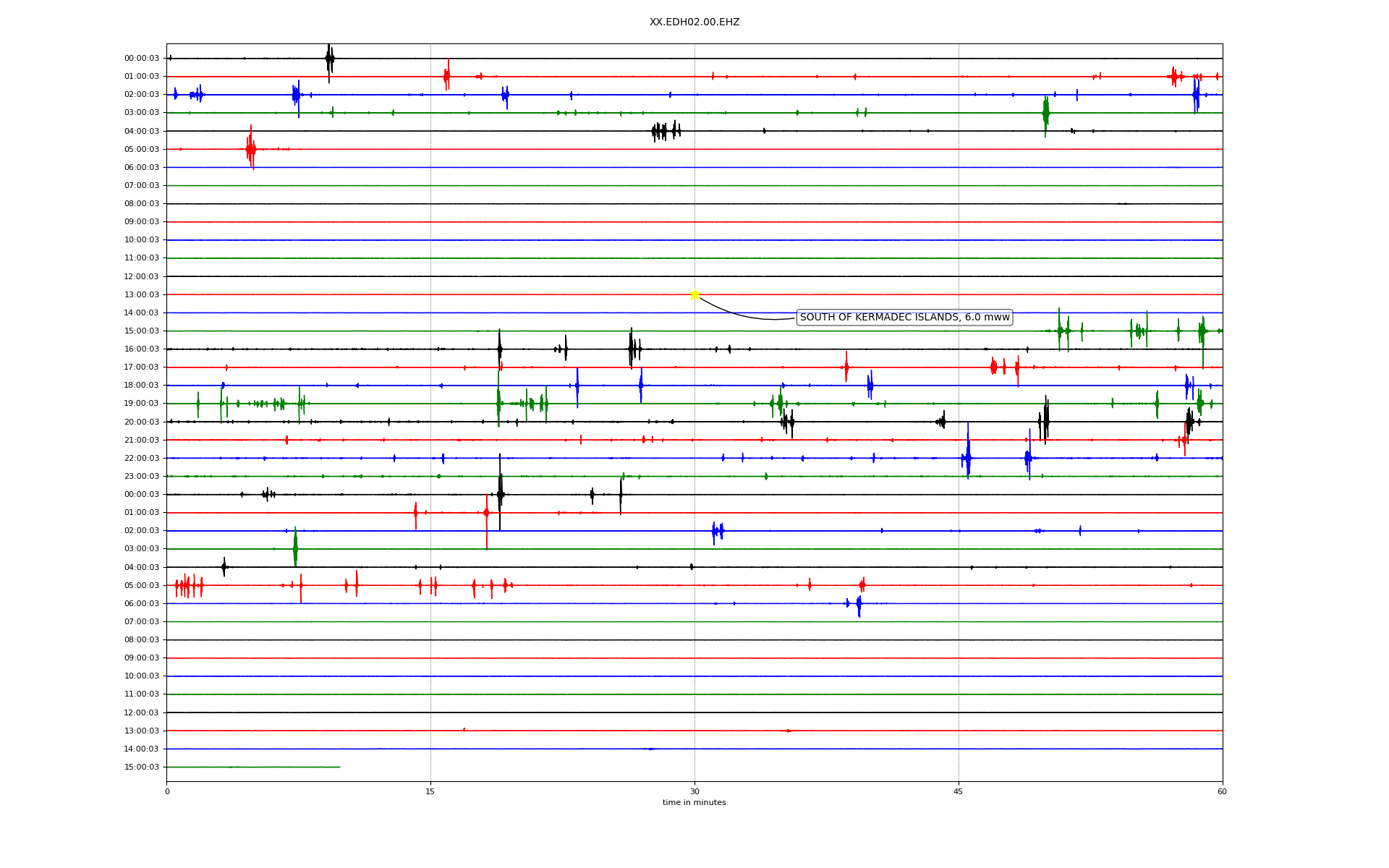This screenshot has height=868, width=1389.
Task: Click the 23:00:03 trace time label
Action: (141, 476)
